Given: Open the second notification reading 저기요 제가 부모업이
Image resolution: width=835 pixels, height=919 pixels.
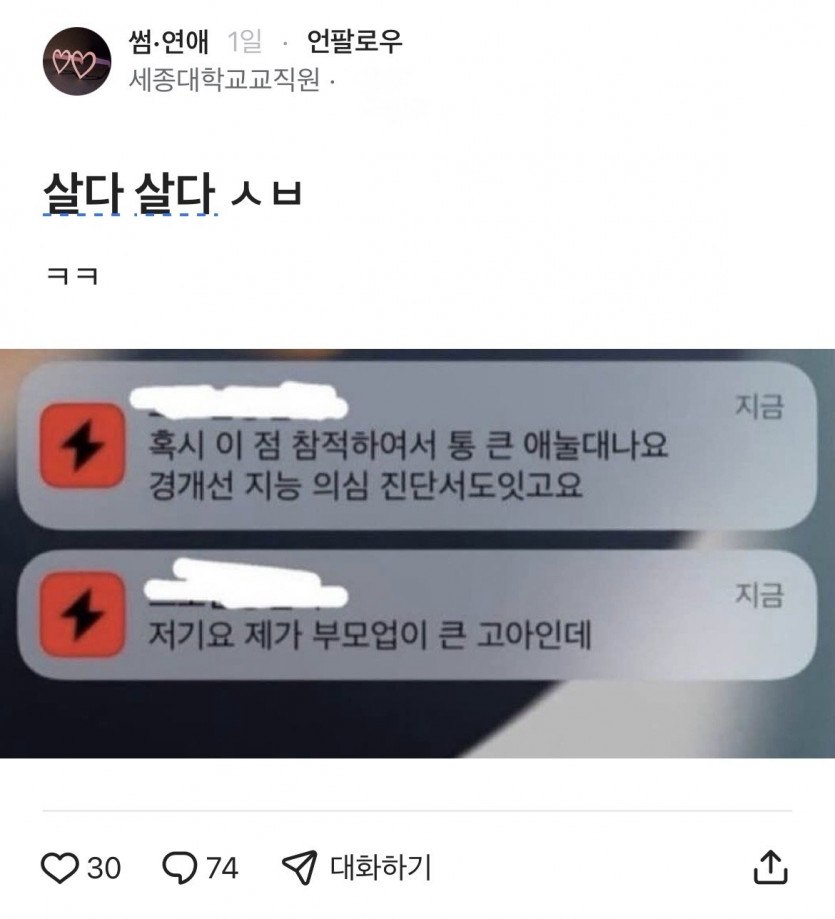Looking at the screenshot, I should tap(417, 614).
